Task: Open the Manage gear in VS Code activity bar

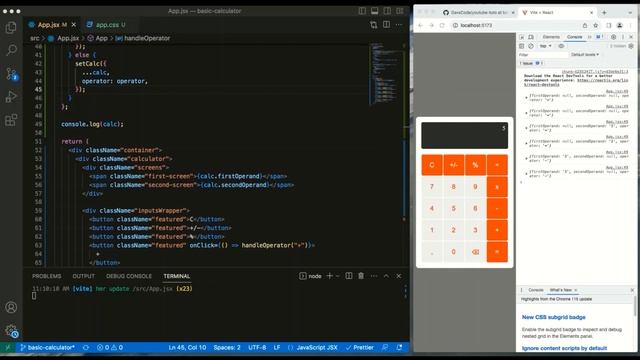Action: (x=11, y=330)
